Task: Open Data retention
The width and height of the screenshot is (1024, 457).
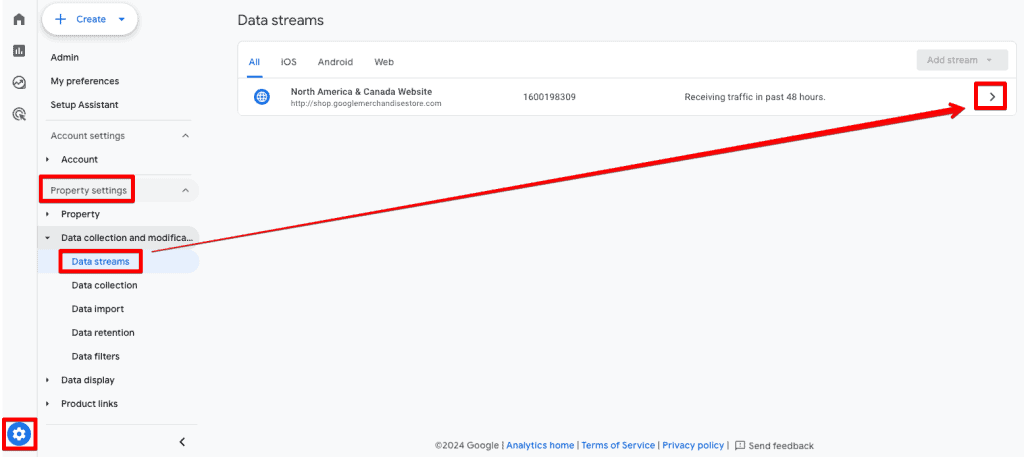Action: pos(103,332)
